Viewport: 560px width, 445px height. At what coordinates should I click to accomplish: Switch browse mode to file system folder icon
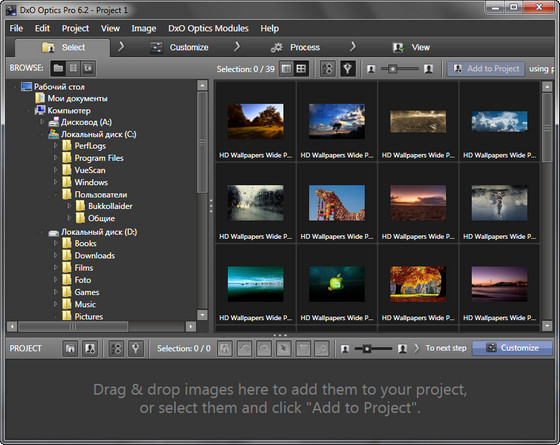coord(59,68)
